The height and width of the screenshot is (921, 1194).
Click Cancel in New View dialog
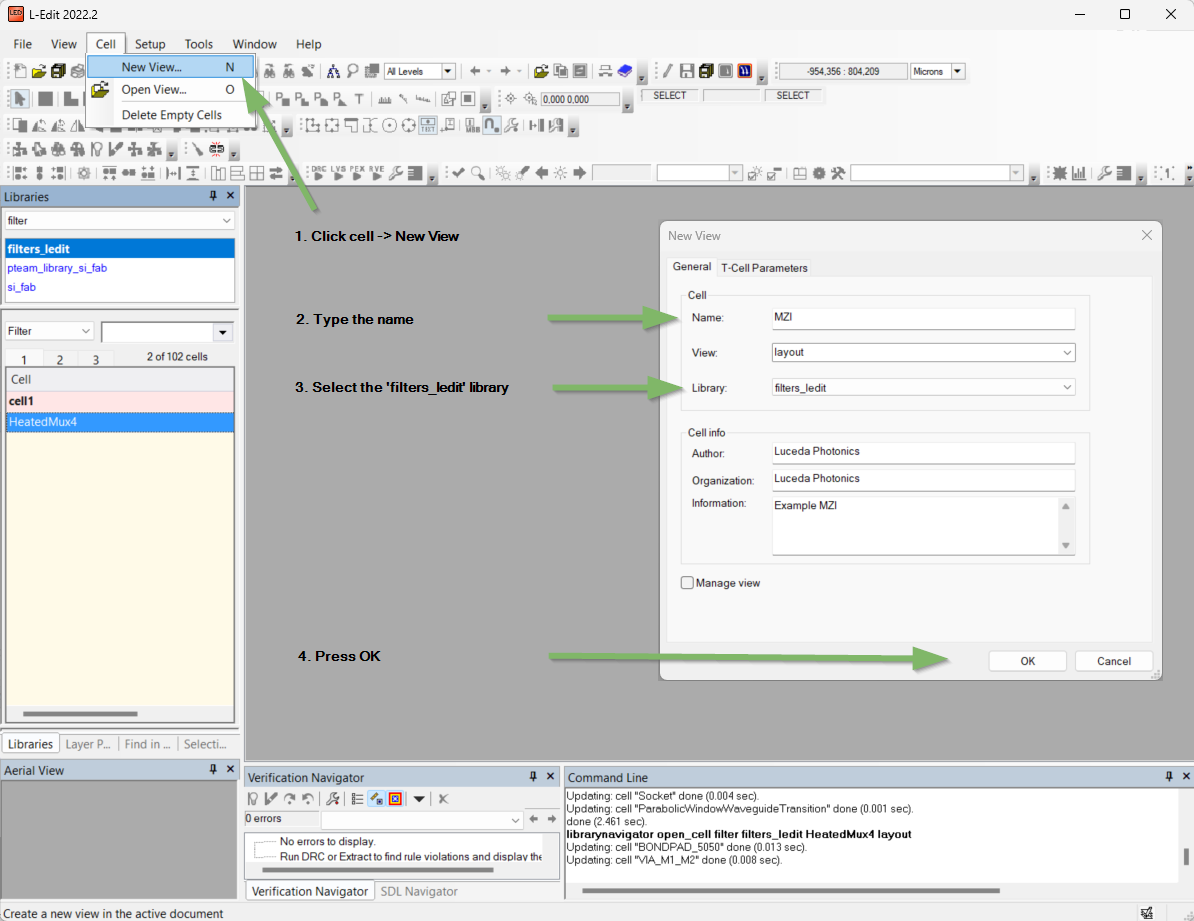click(1113, 661)
